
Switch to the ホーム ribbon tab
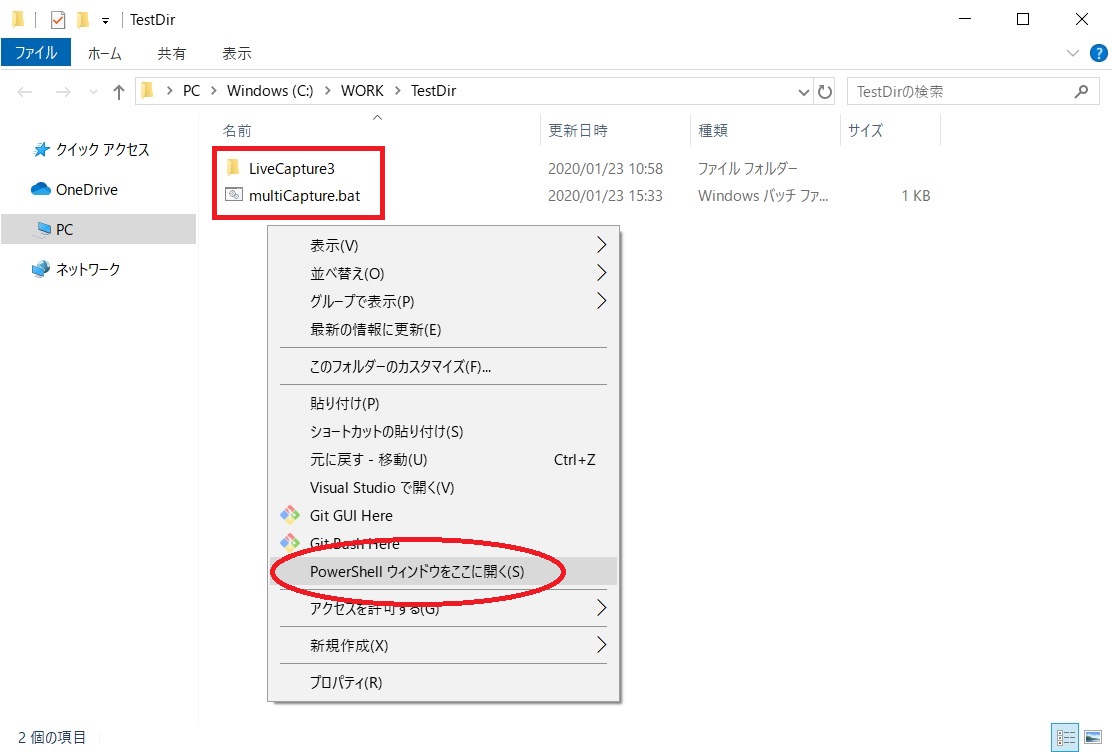104,53
